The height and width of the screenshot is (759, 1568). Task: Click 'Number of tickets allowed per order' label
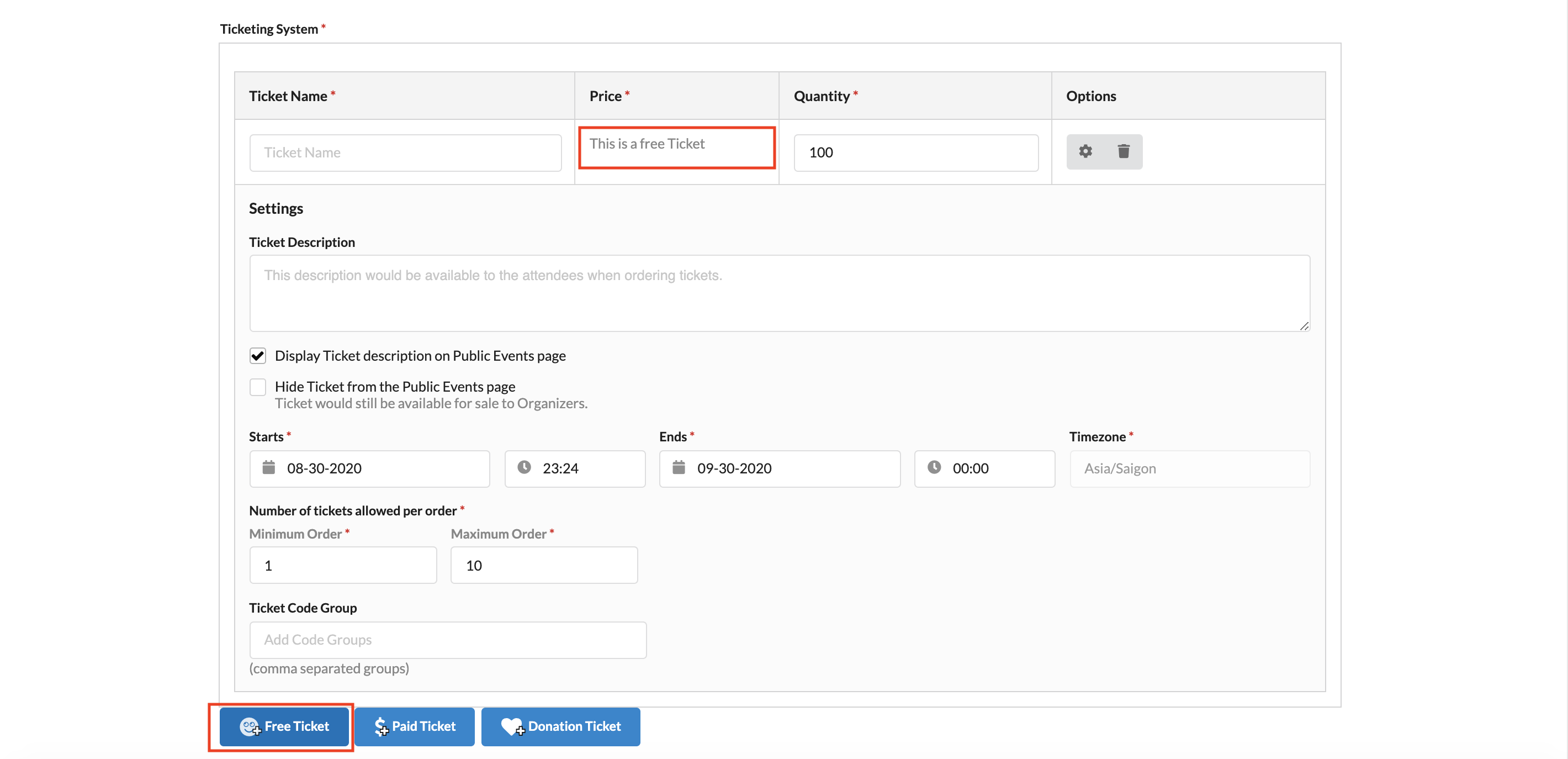pyautogui.click(x=352, y=510)
